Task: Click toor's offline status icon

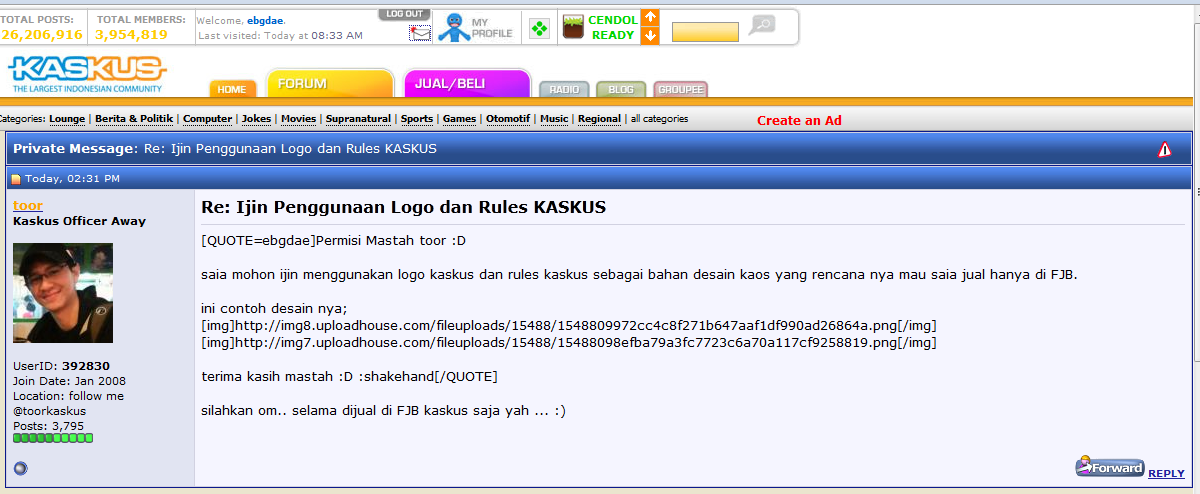Action: 20,467
